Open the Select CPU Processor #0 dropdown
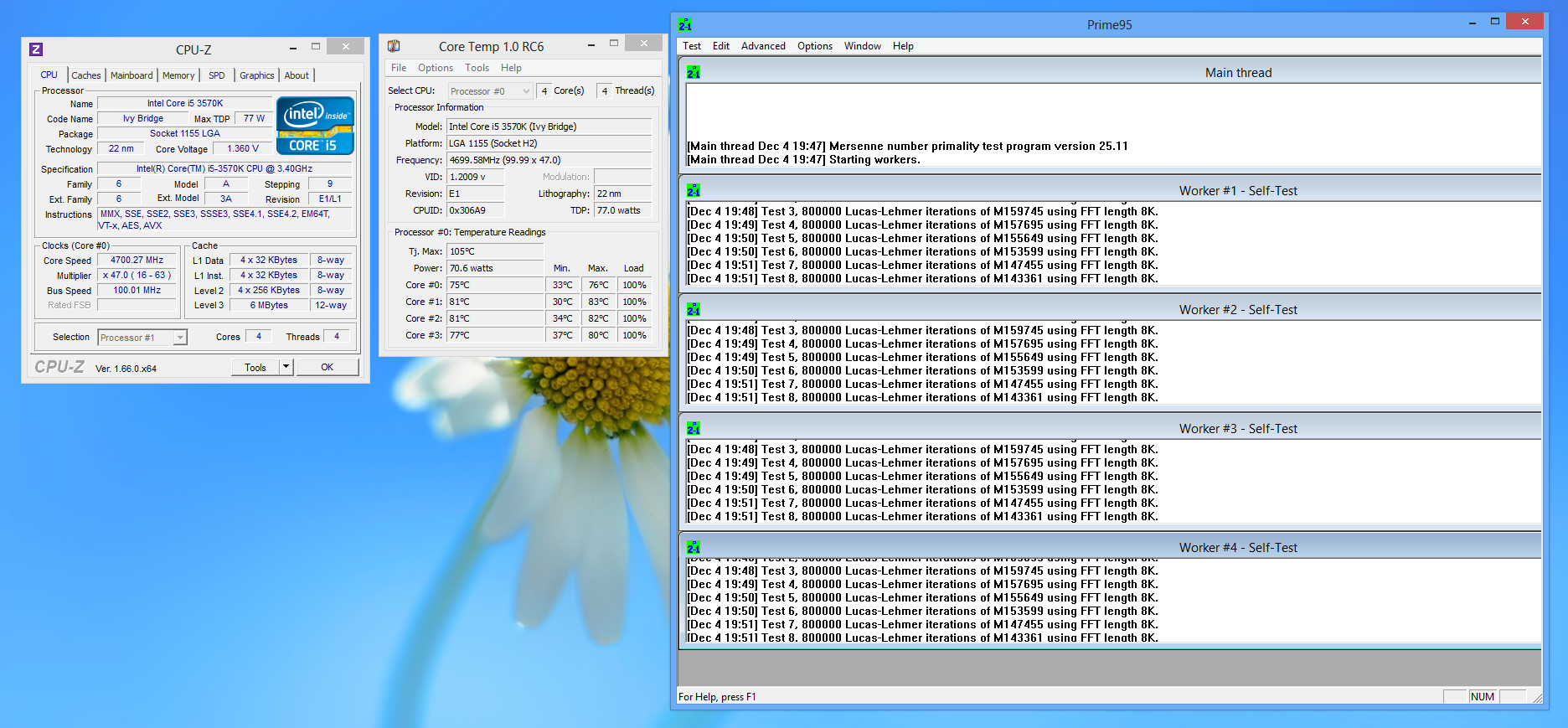The image size is (1568, 728). [490, 91]
